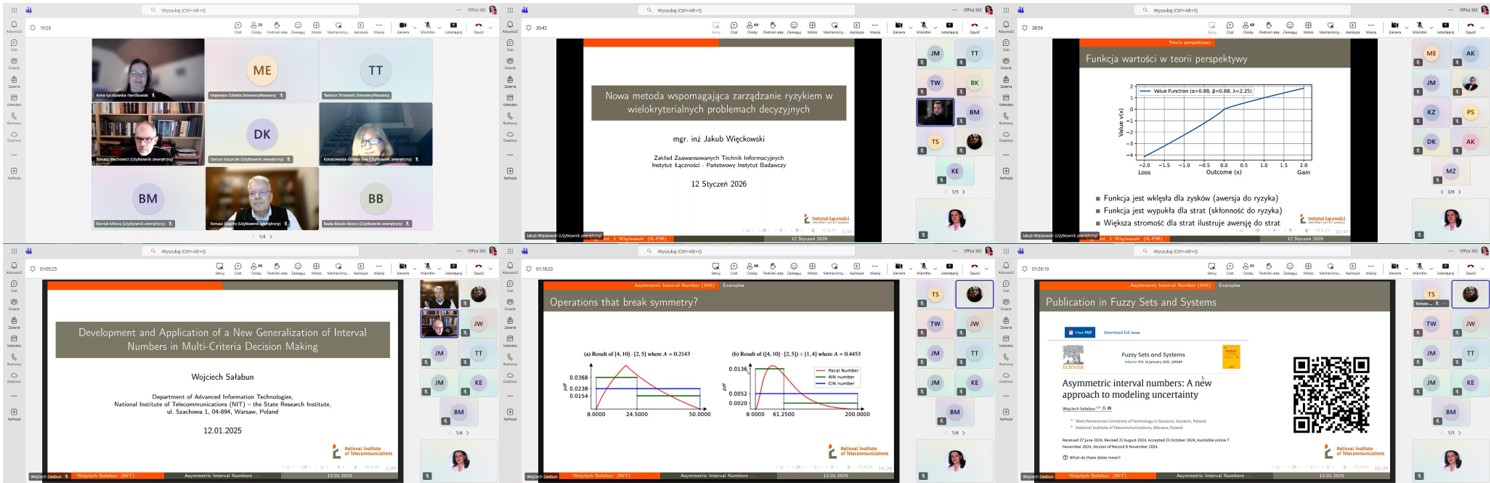This screenshot has height=483, width=1490.
Task: Go to next participant page in gallery-view pager
Action: [x=273, y=237]
